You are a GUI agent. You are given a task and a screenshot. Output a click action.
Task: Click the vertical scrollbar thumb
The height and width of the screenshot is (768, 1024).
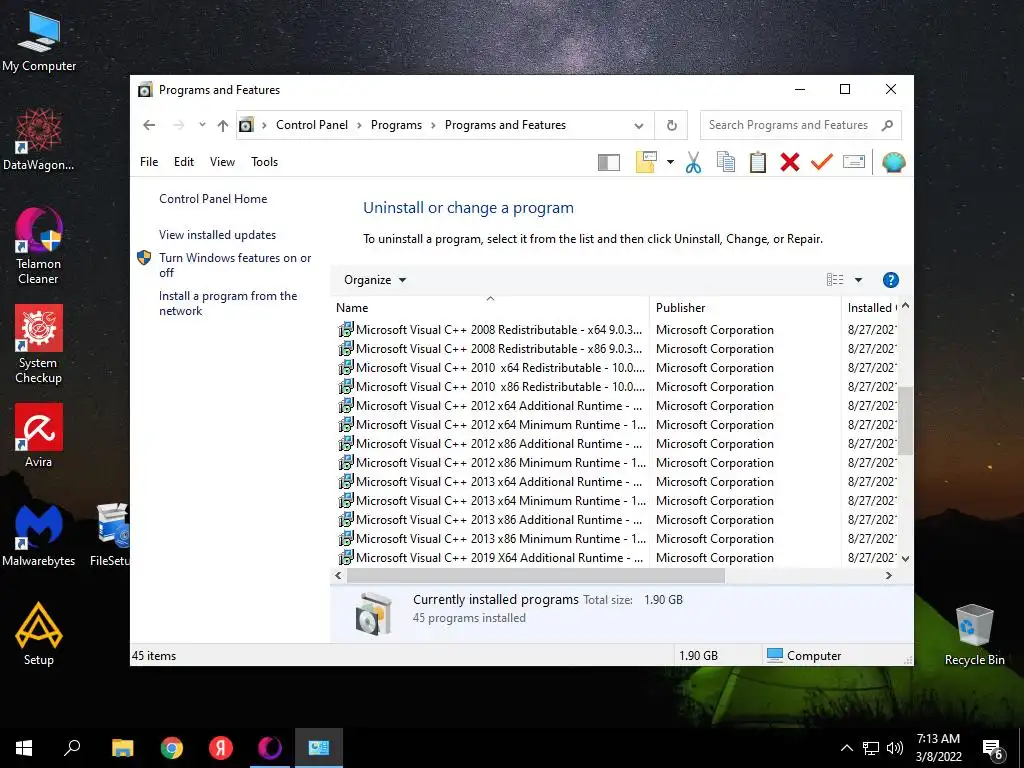click(x=905, y=421)
